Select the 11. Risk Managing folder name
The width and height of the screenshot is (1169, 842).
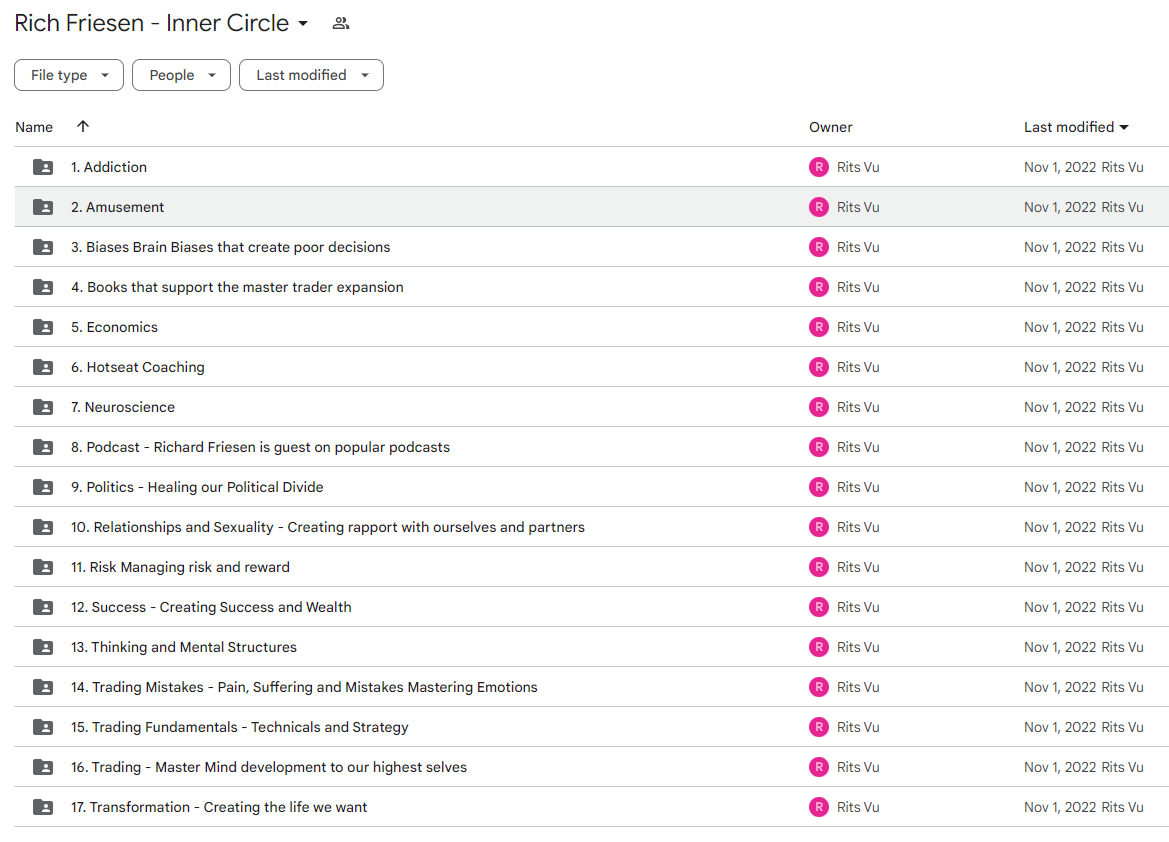[x=180, y=568]
